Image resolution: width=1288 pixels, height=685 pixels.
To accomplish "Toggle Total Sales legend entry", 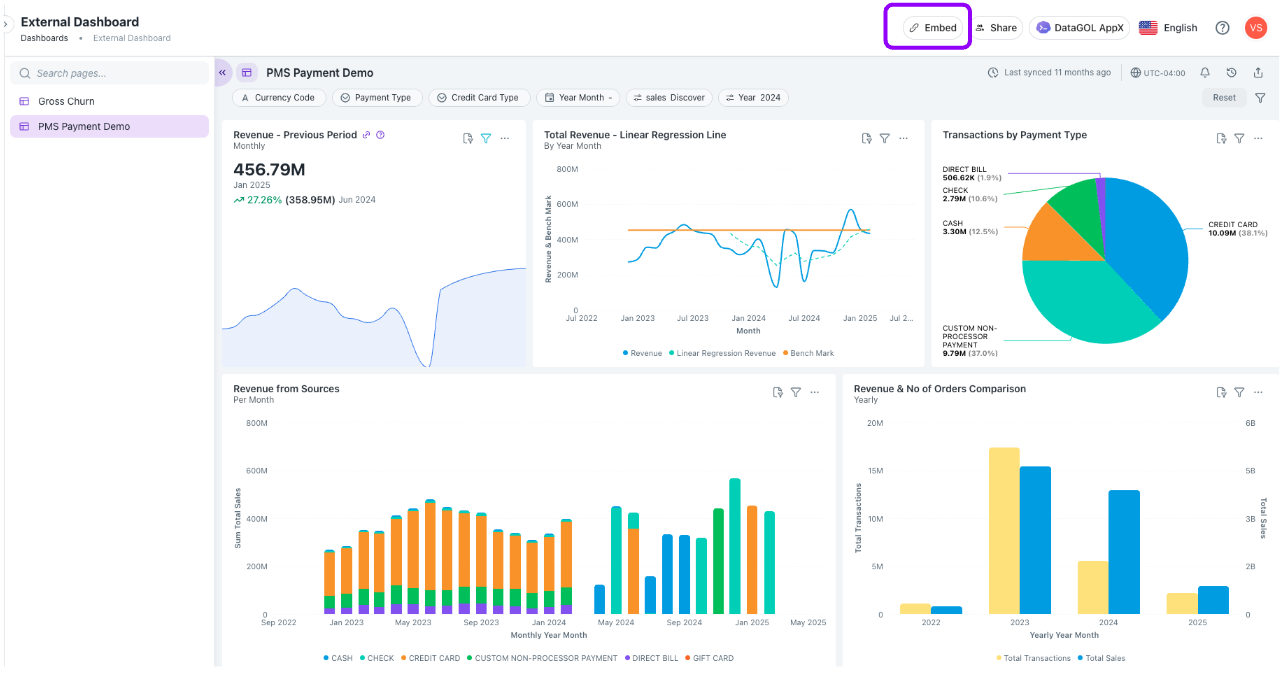I will (1101, 658).
